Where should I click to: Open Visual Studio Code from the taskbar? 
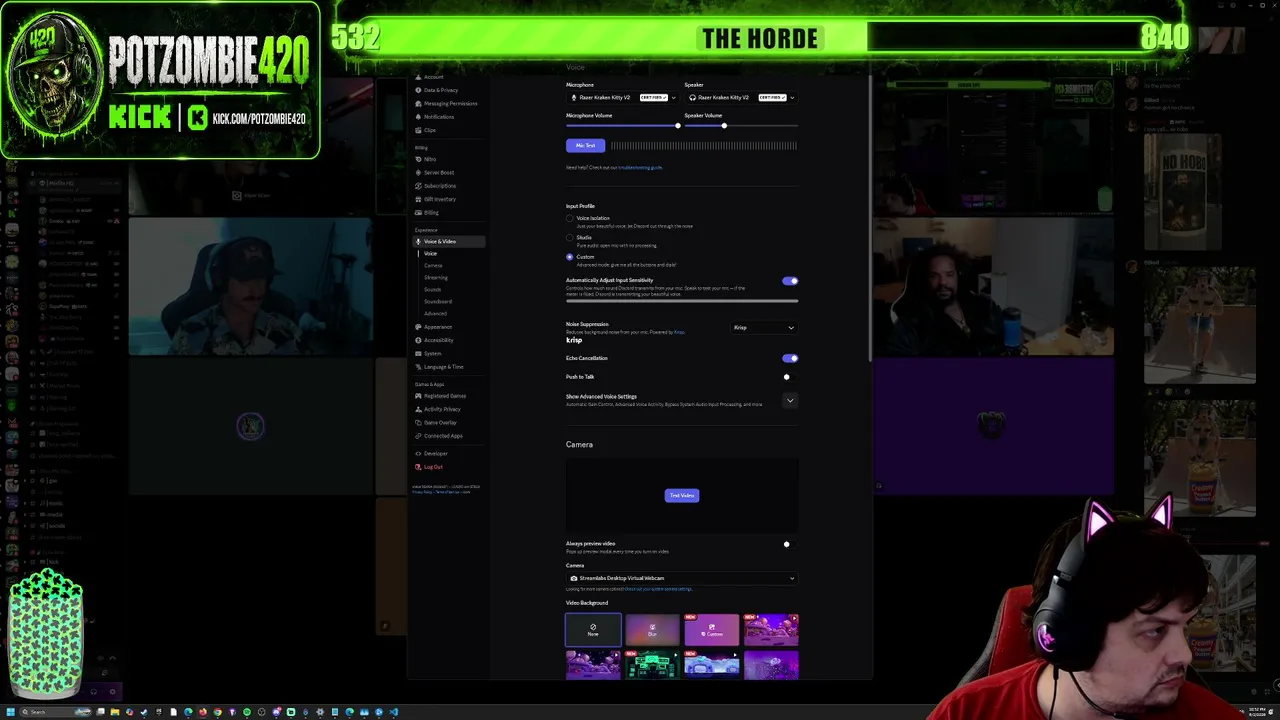tap(394, 712)
